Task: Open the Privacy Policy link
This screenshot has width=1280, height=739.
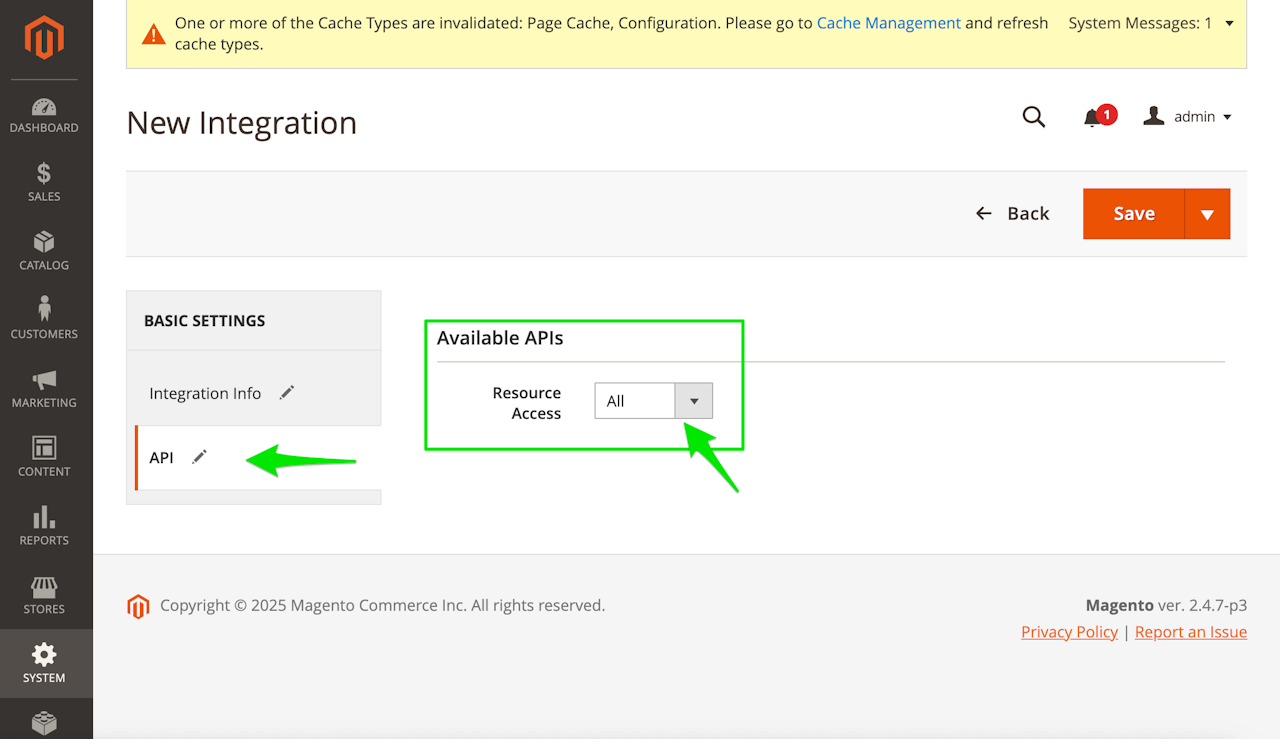Action: (1069, 632)
